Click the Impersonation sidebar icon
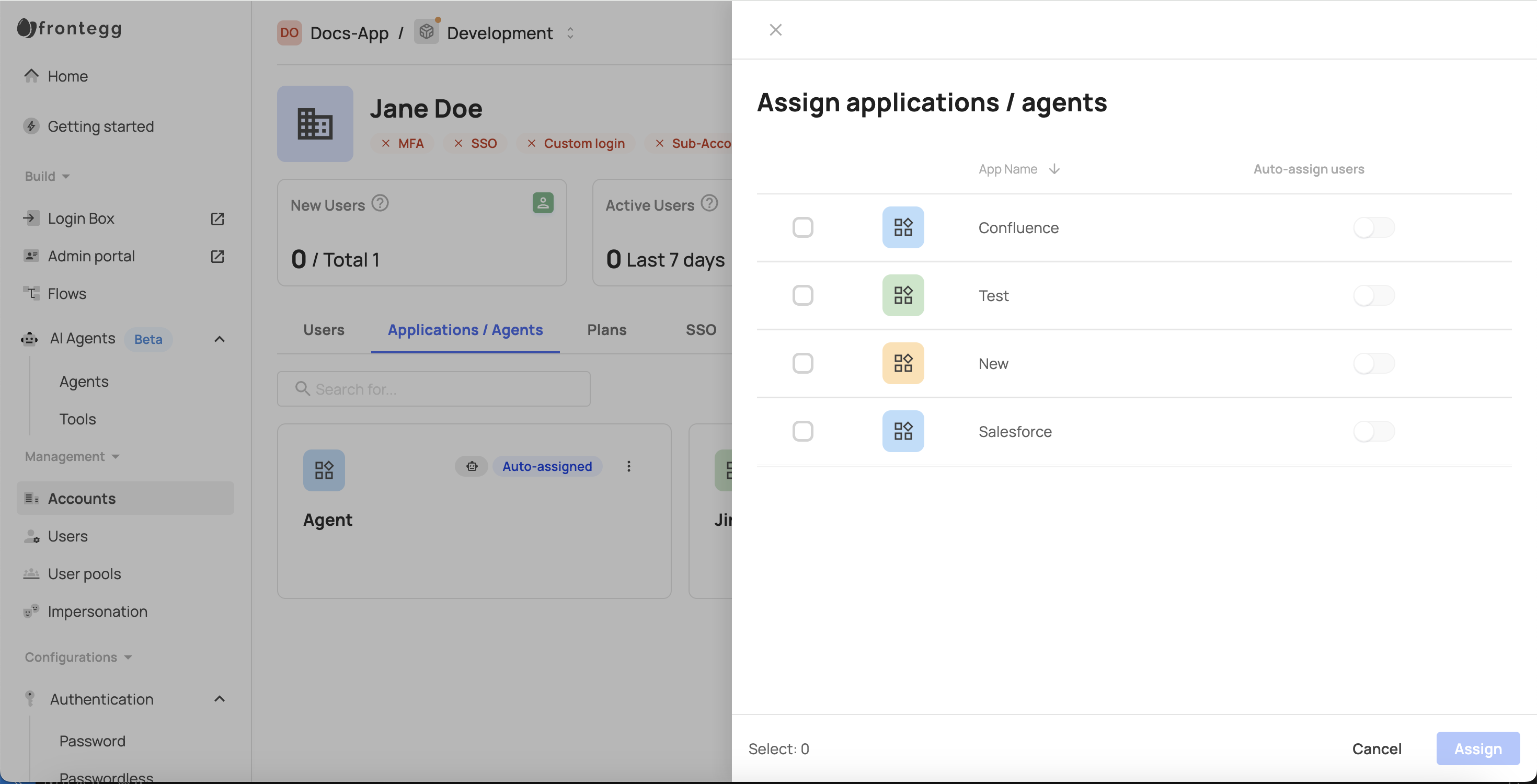 (x=31, y=610)
